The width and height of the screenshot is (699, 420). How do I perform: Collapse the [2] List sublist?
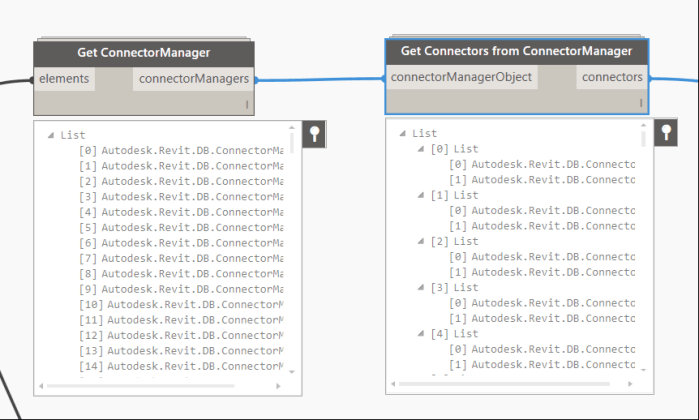click(421, 241)
